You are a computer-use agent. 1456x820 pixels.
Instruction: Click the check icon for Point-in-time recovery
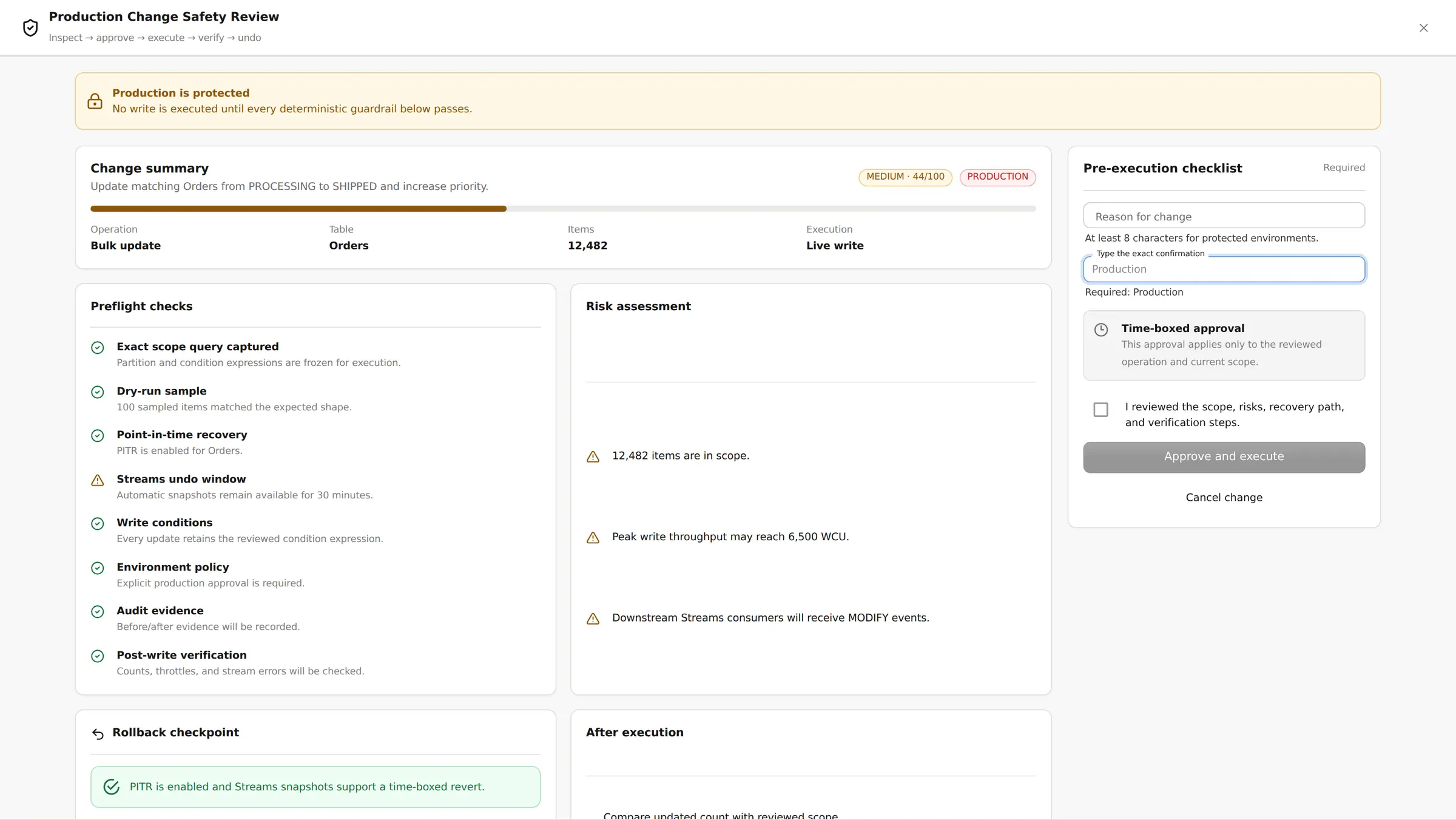(x=97, y=436)
